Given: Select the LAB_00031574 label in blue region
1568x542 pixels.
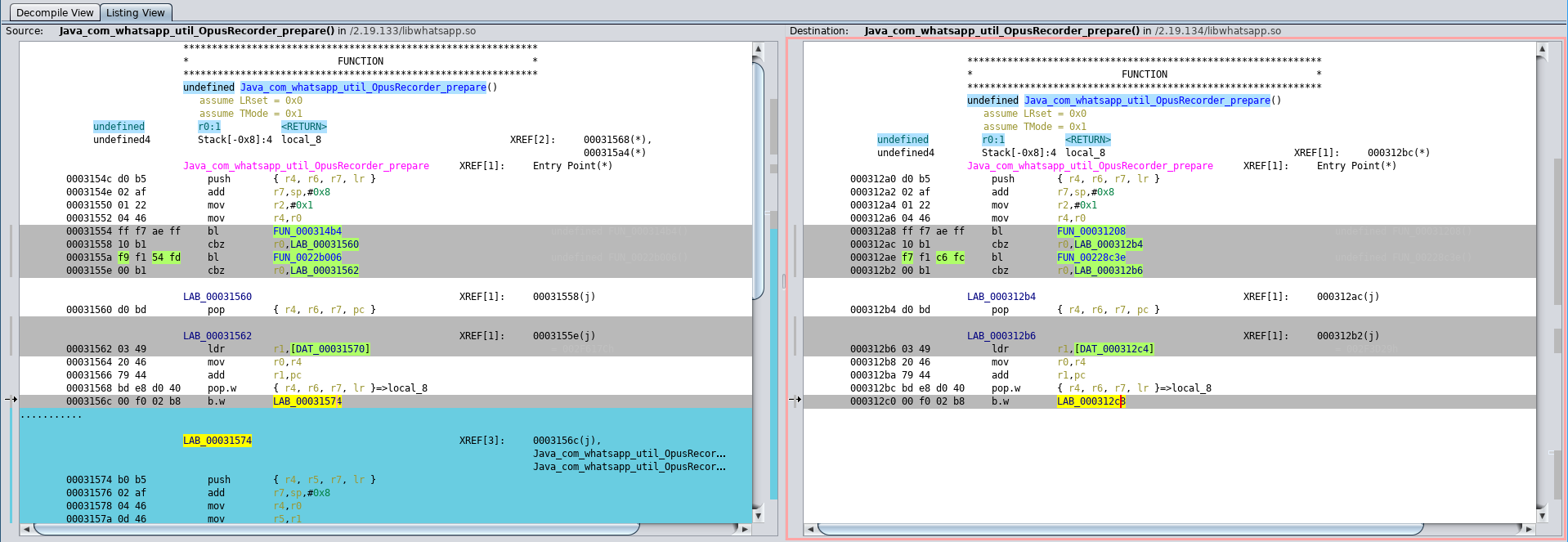Looking at the screenshot, I should [217, 441].
